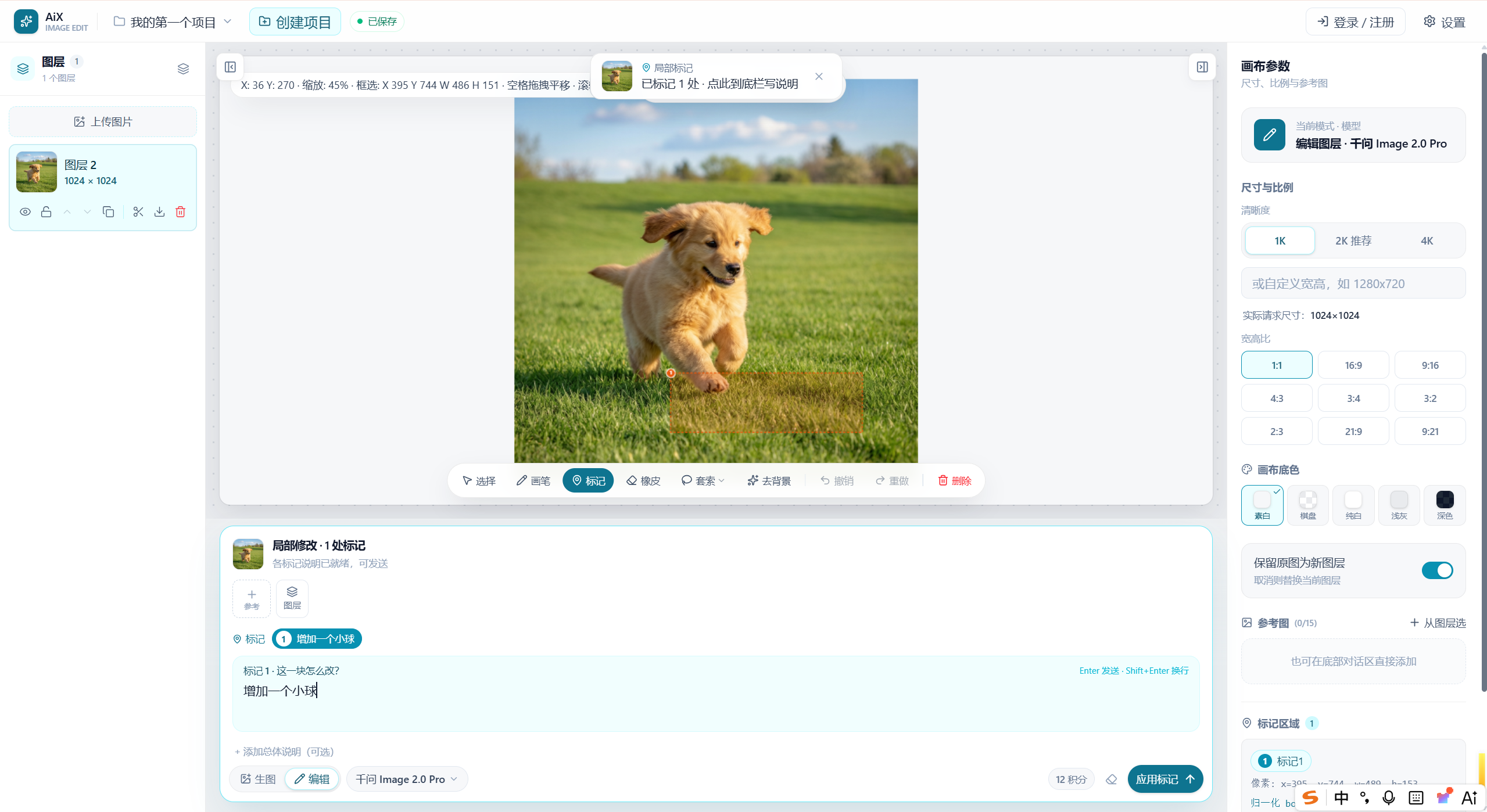The image size is (1487, 812).
Task: Collapse the right parameters sidebar
Action: point(1202,67)
